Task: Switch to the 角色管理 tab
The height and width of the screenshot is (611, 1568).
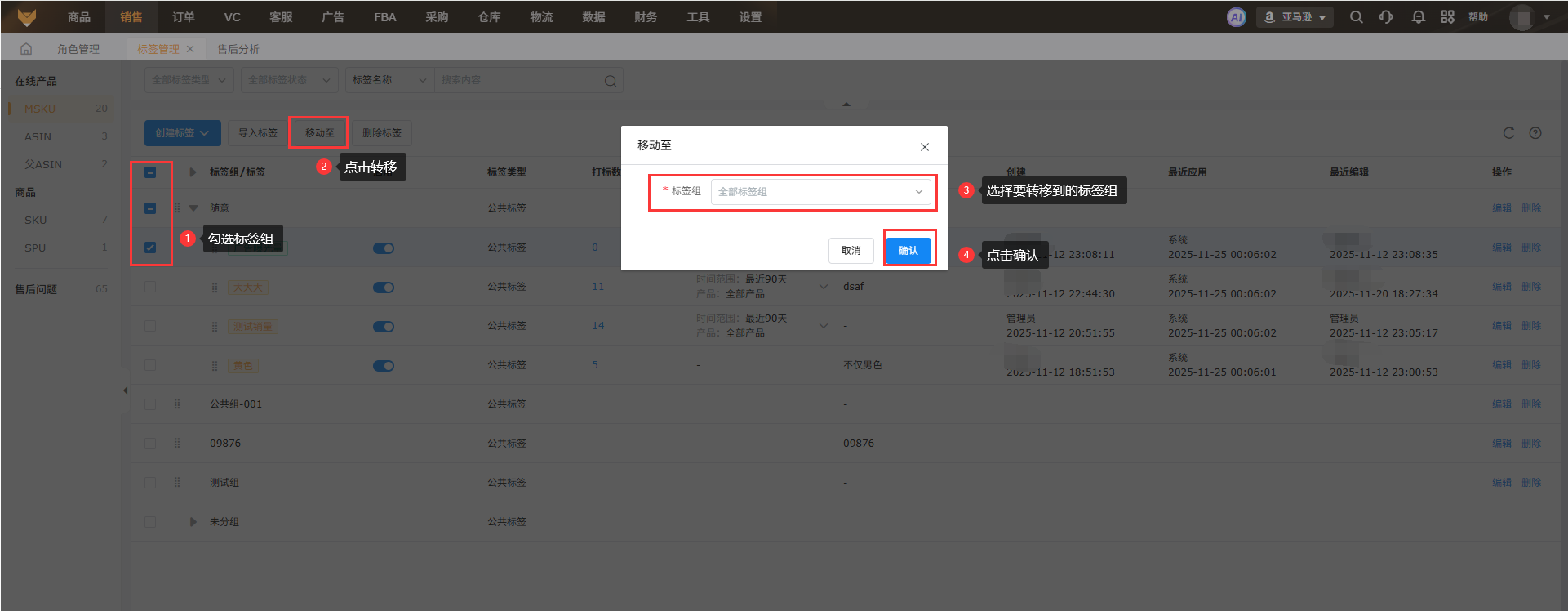Action: pos(78,49)
